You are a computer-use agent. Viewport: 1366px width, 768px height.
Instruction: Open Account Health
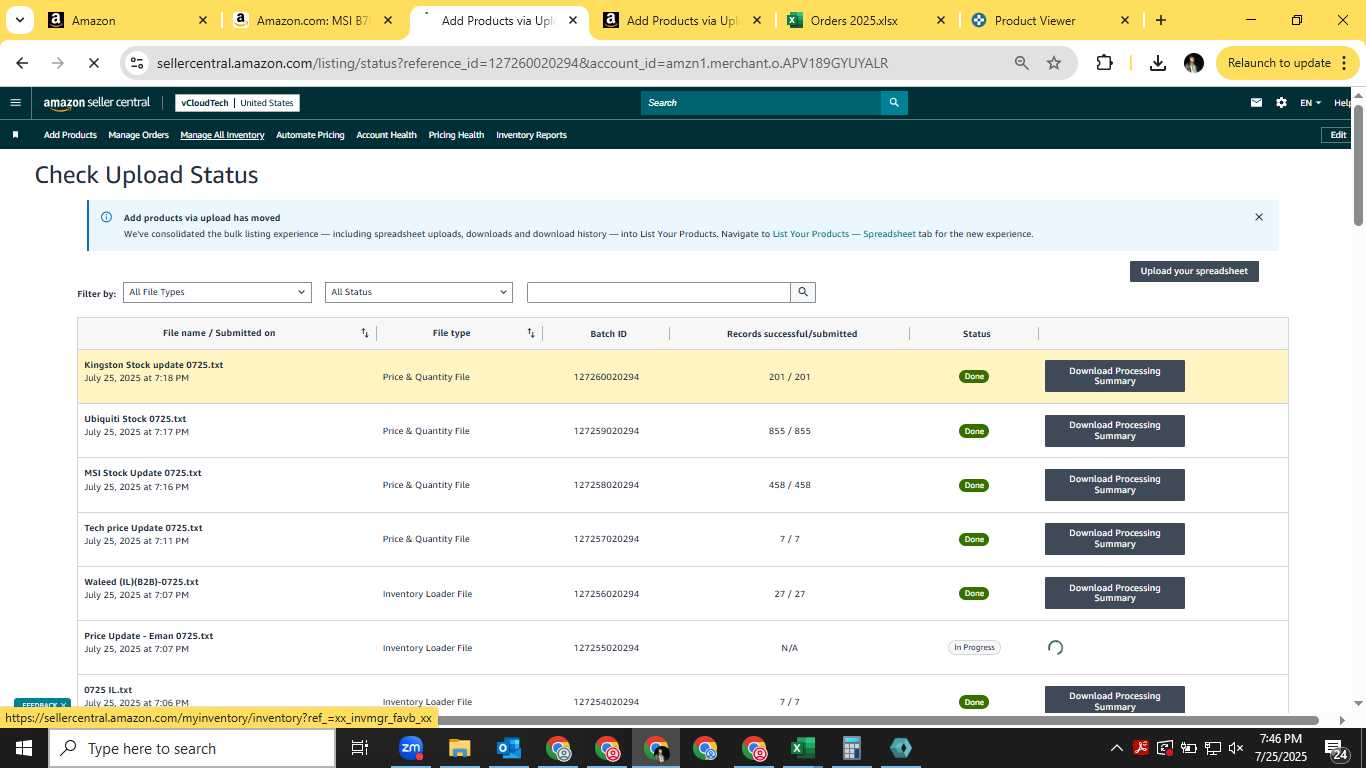386,135
